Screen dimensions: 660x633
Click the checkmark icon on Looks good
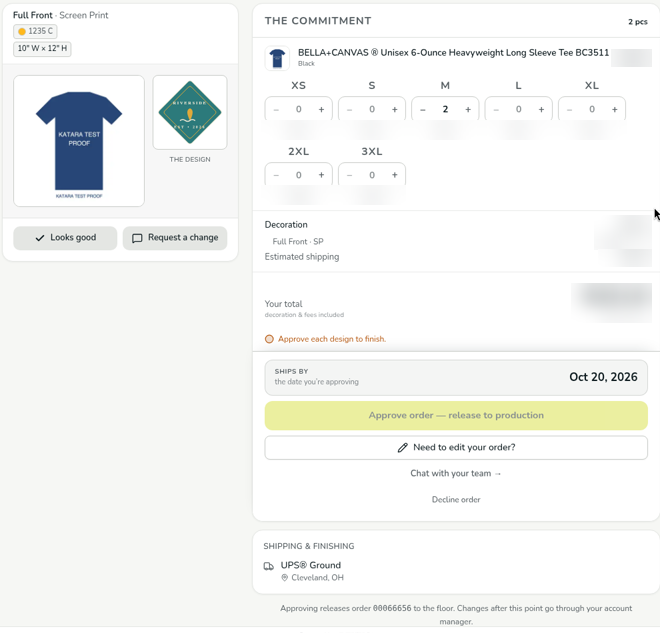click(40, 238)
